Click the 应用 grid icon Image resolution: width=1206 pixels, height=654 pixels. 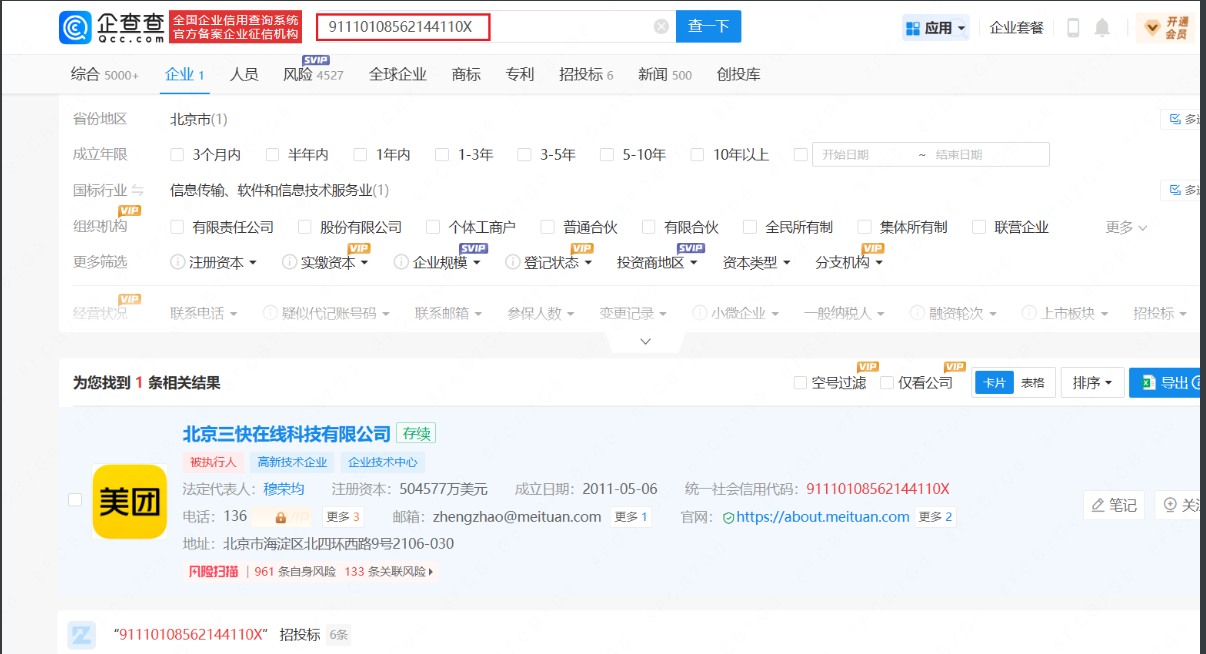(912, 28)
